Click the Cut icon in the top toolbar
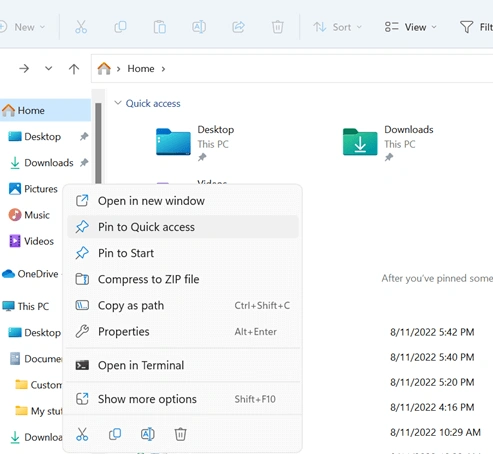Screen dimensions: 493x454 coord(81,27)
